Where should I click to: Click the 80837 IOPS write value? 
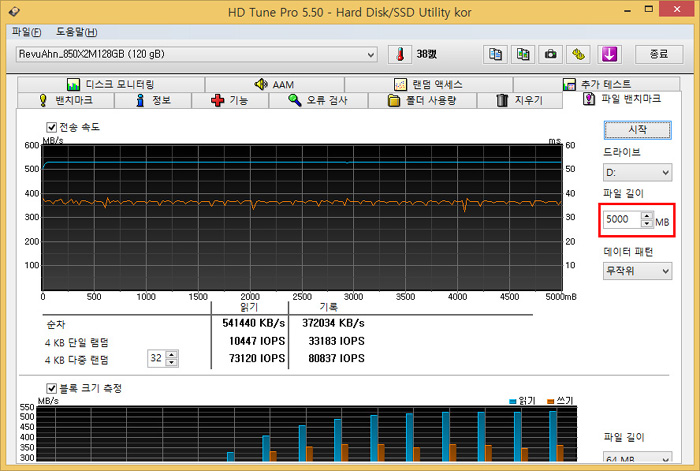click(x=336, y=358)
